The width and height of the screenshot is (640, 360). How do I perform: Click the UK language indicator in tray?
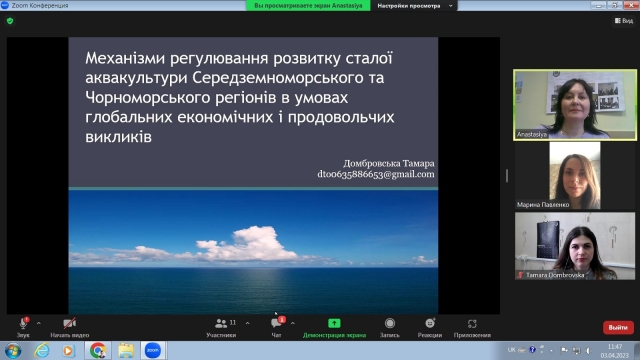click(511, 350)
